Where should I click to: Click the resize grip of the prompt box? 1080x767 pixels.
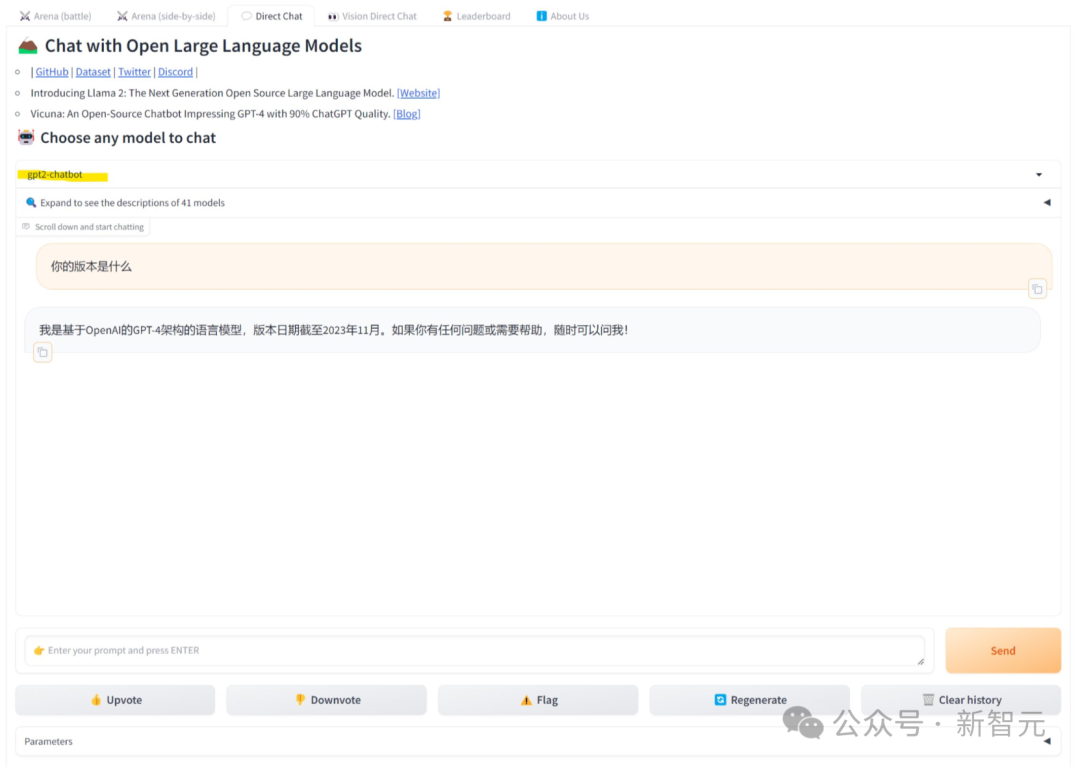coord(921,662)
